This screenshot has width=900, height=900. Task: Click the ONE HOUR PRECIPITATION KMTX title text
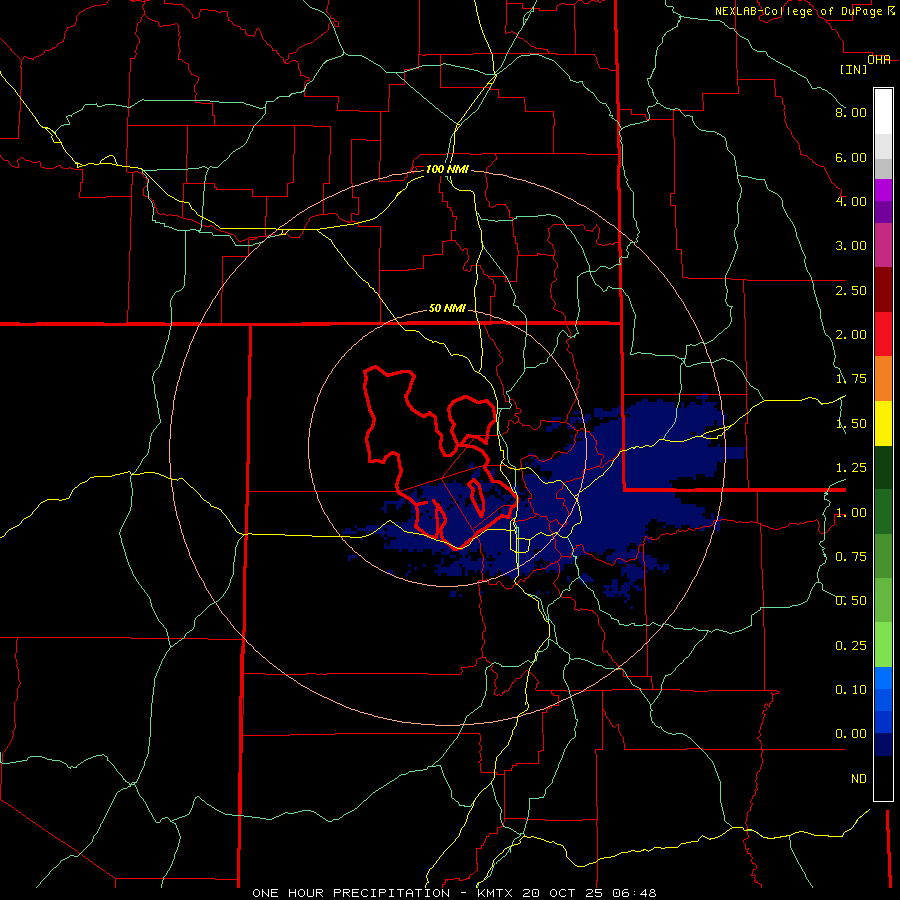click(454, 893)
